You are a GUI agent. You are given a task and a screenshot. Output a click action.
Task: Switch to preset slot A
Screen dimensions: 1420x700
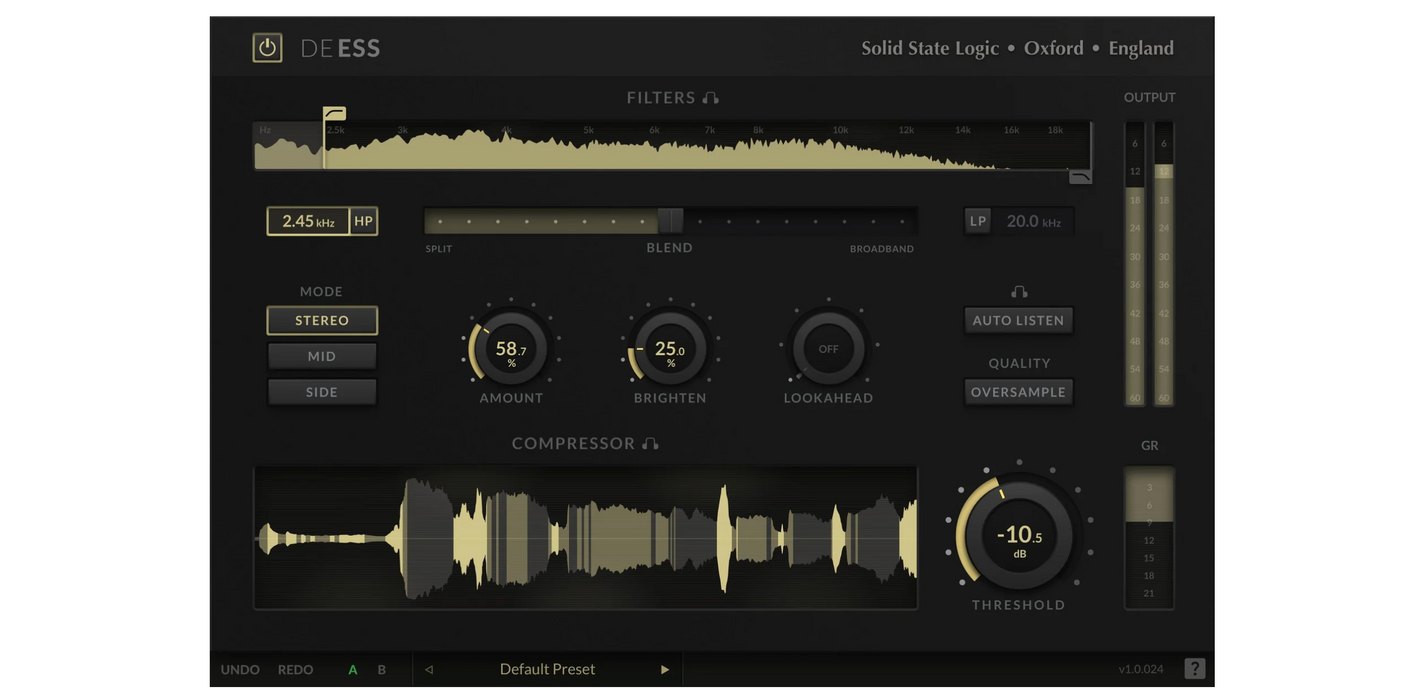[x=352, y=670]
